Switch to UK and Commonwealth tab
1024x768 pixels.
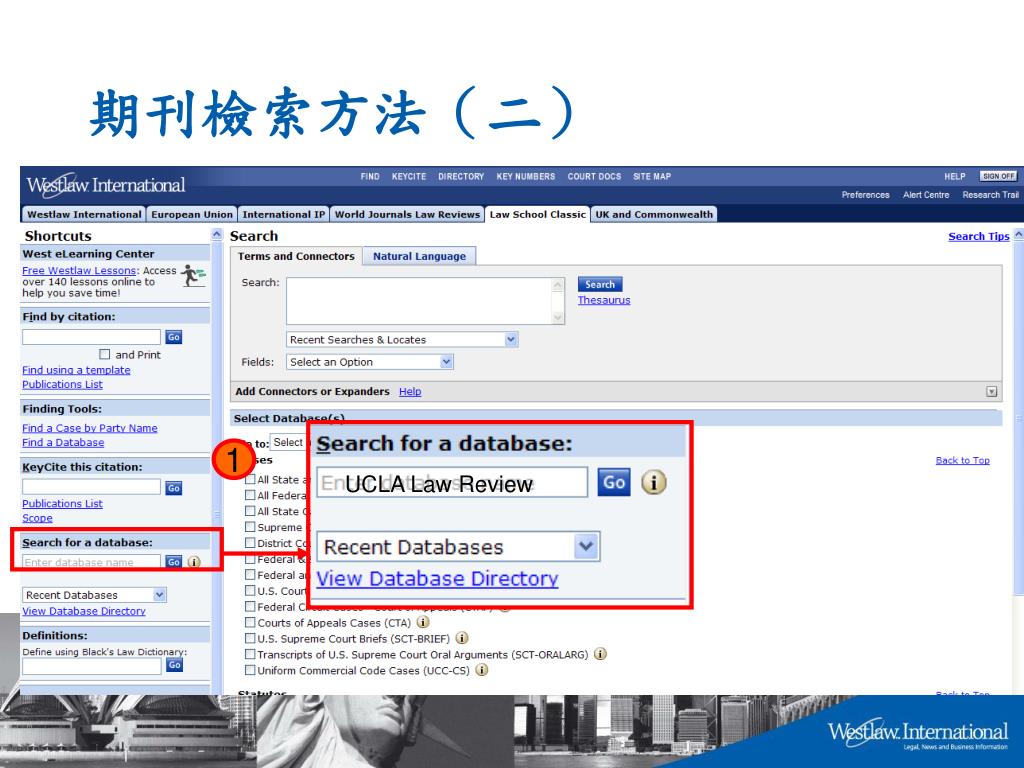pyautogui.click(x=654, y=214)
